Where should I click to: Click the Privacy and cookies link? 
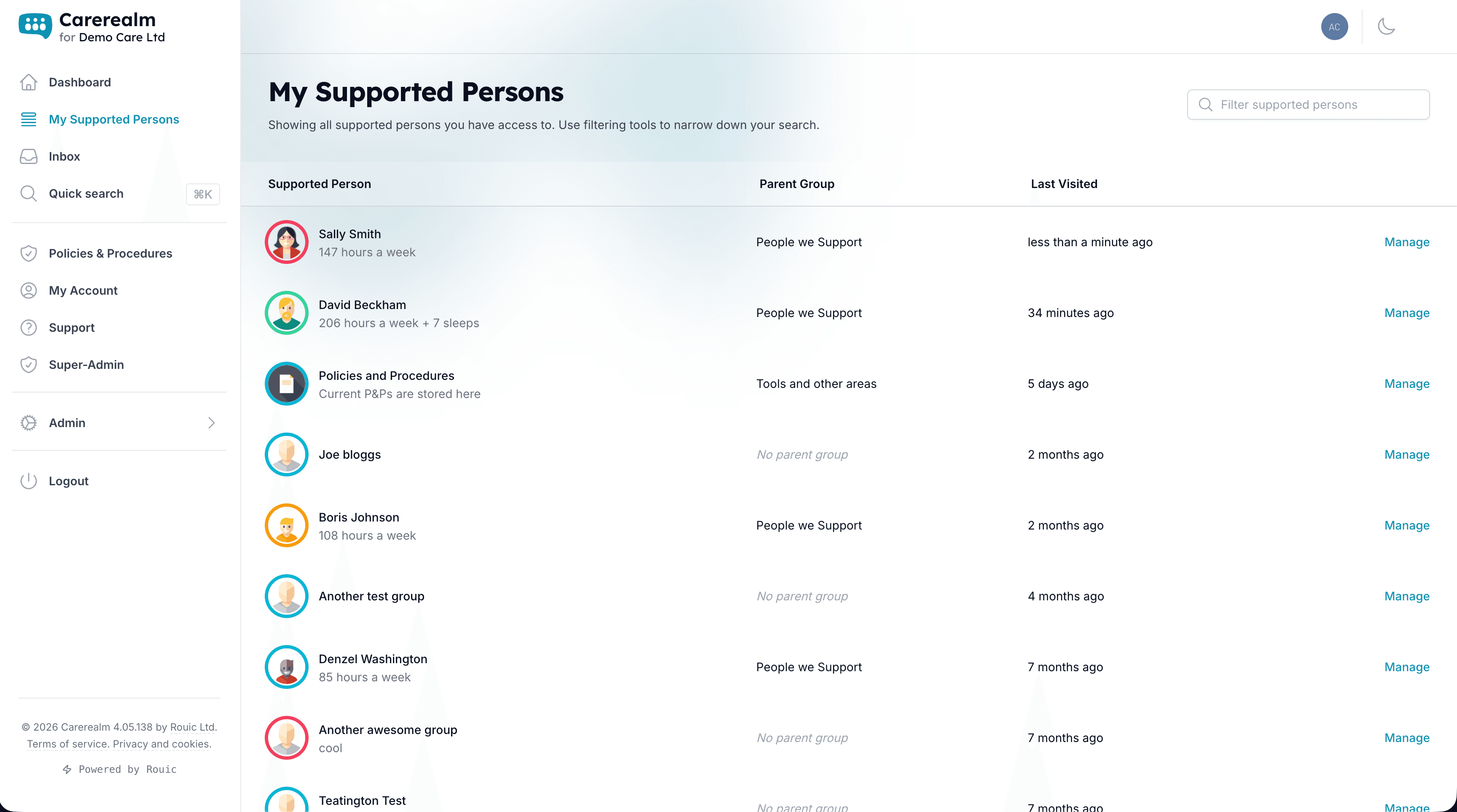162,744
